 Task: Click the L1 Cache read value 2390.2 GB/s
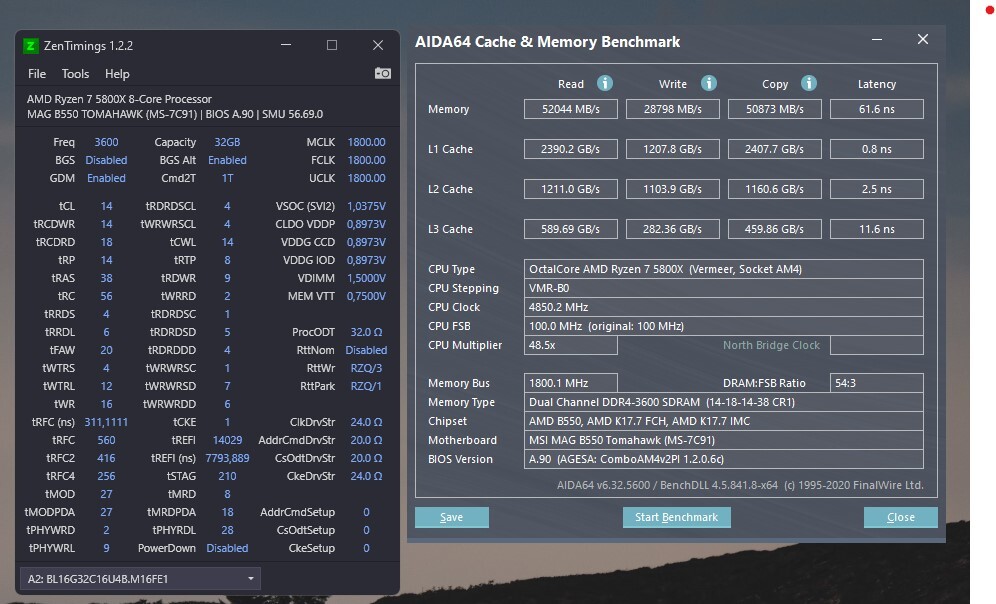[x=570, y=149]
